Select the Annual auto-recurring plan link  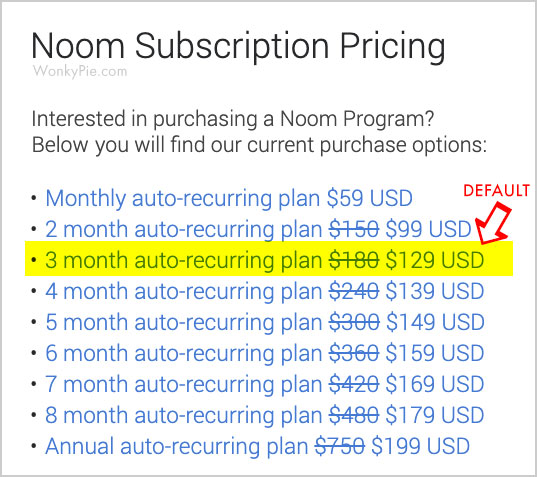258,446
